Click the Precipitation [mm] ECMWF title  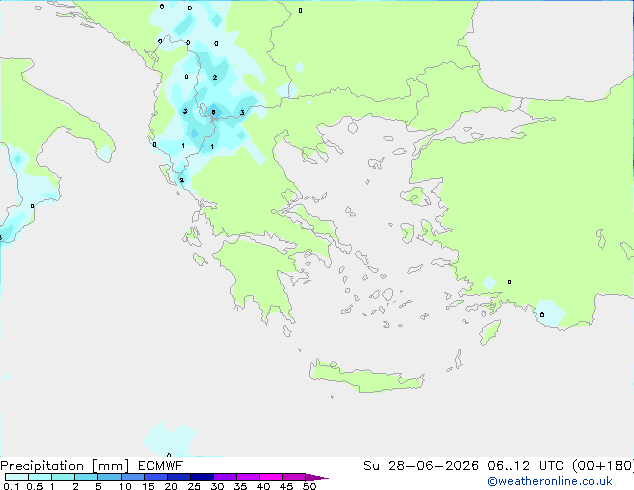pyautogui.click(x=92, y=466)
